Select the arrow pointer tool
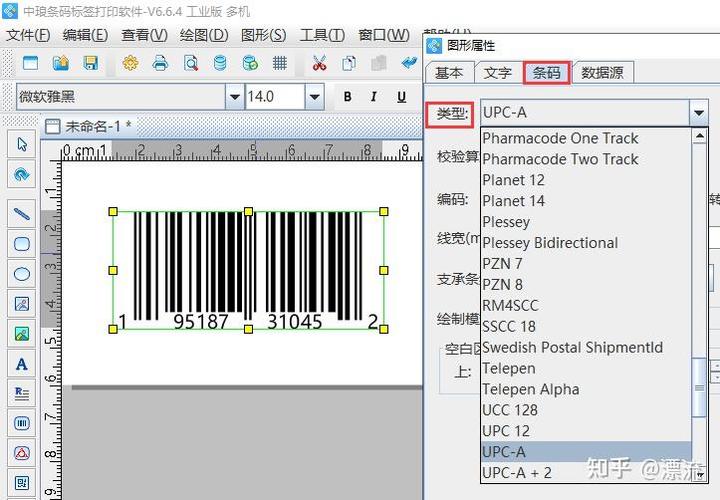720x500 pixels. coord(22,144)
